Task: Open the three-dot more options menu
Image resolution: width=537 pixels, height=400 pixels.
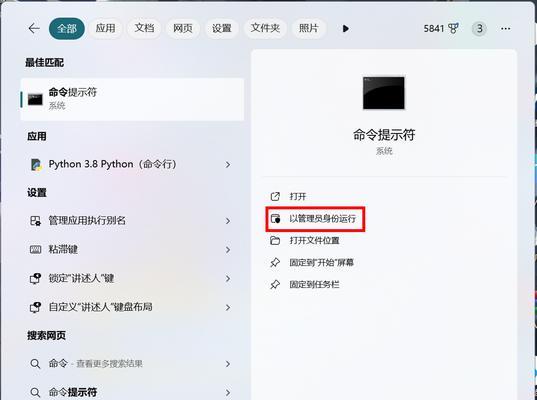Action: tap(505, 29)
